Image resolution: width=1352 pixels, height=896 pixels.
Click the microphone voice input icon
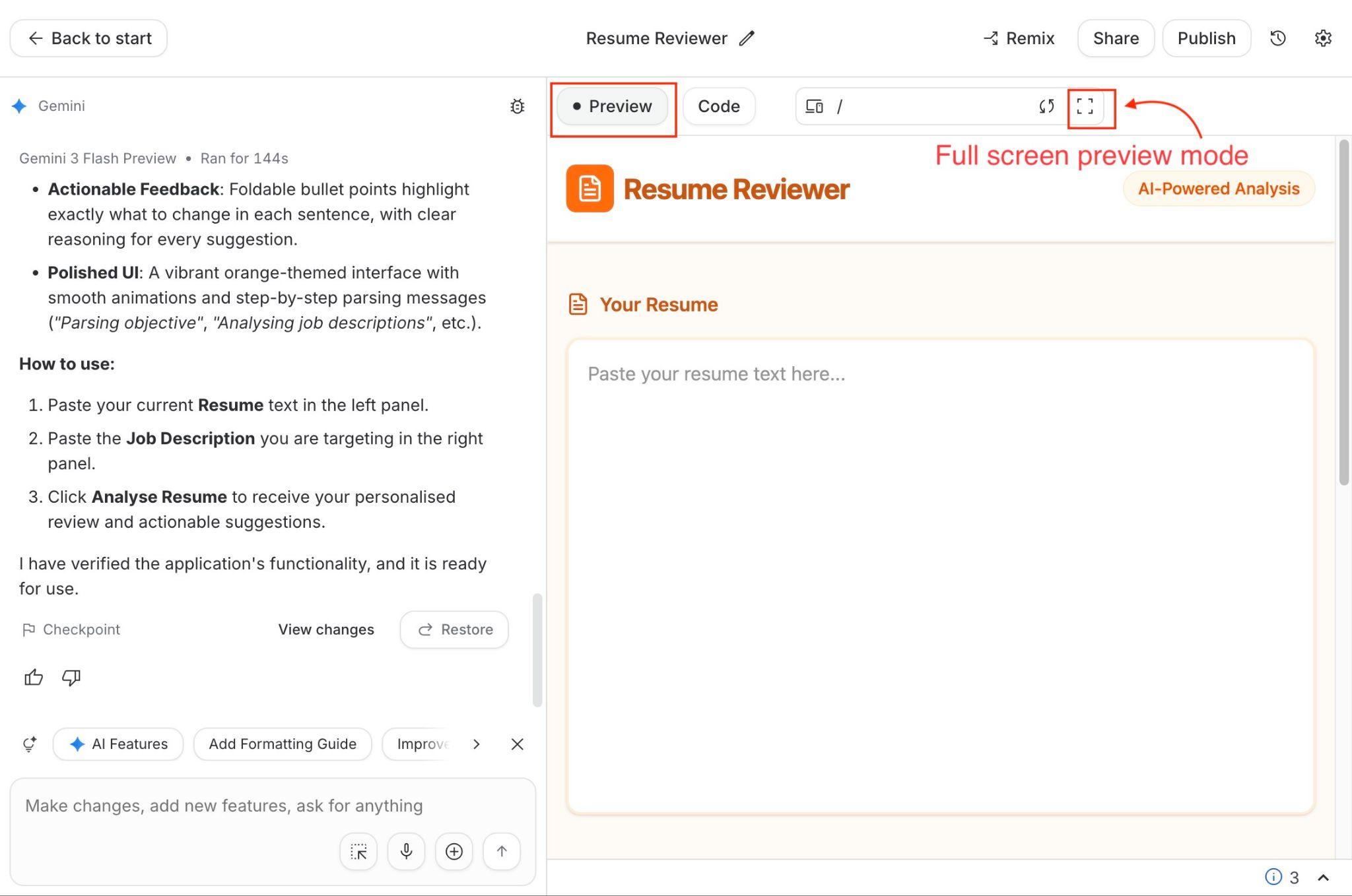(x=406, y=851)
